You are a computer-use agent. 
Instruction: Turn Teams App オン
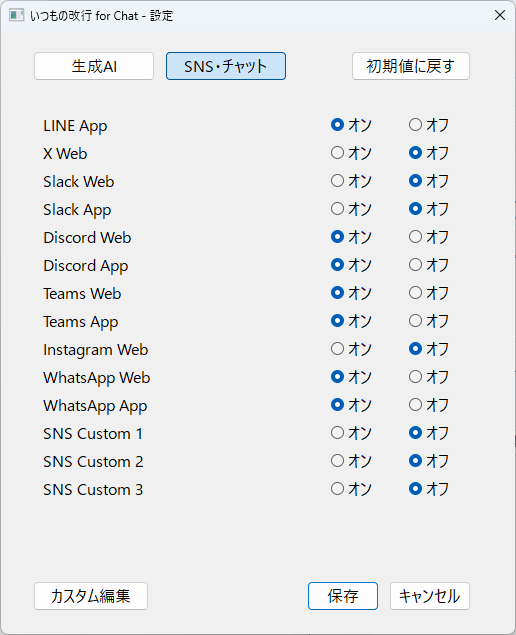coord(351,321)
